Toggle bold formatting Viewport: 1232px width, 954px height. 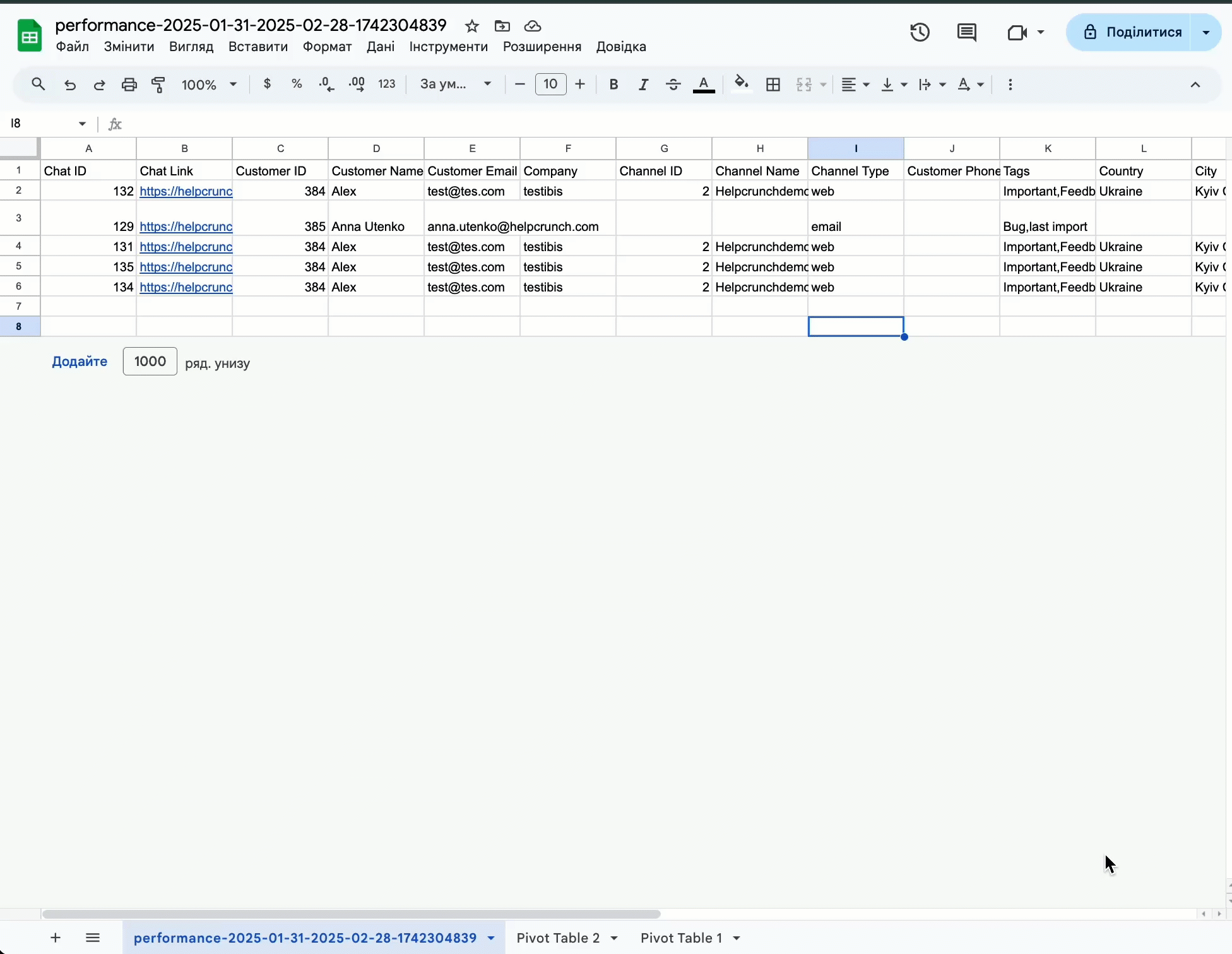coord(613,85)
